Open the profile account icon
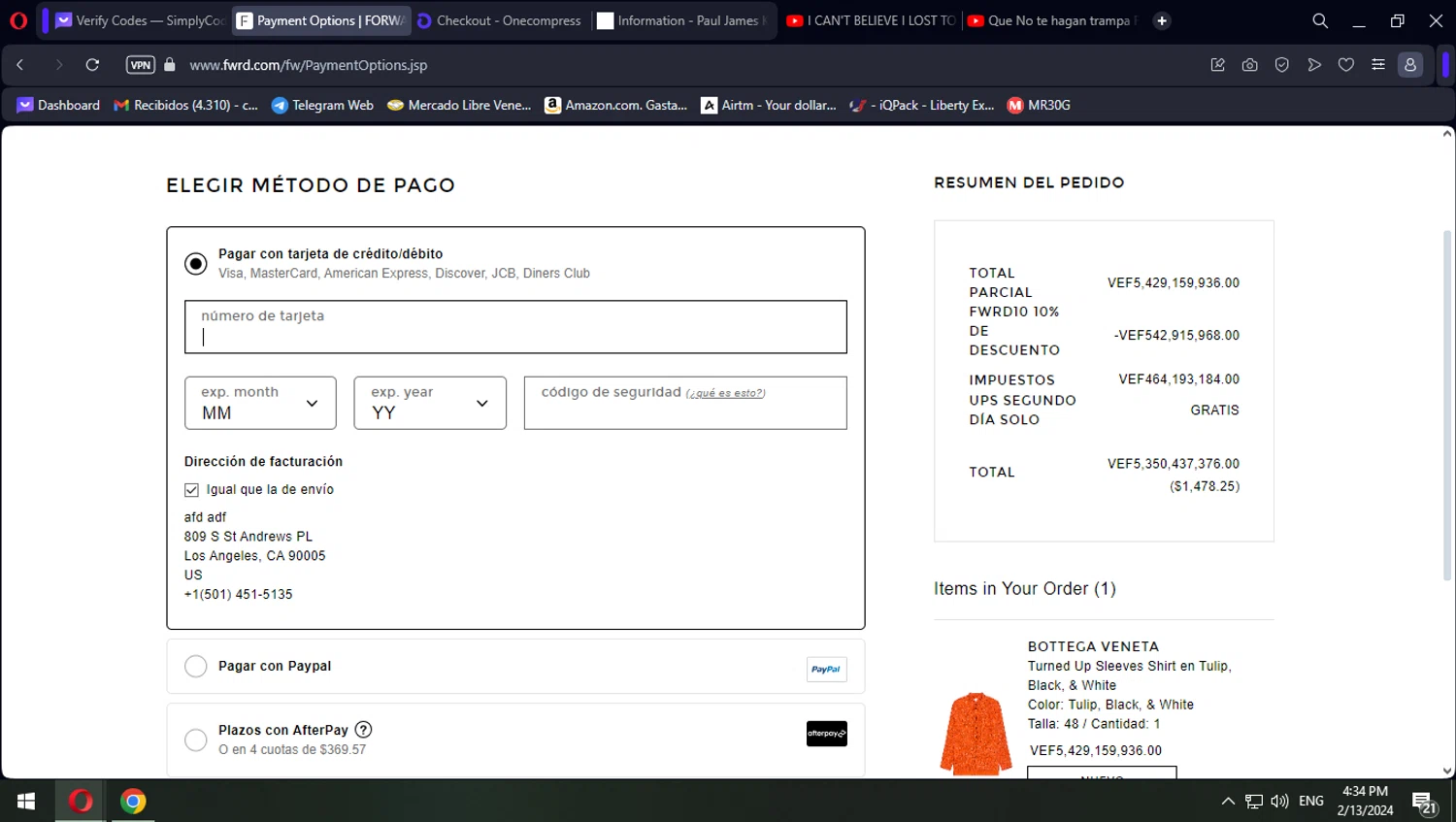This screenshot has width=1456, height=822. pos(1410,65)
